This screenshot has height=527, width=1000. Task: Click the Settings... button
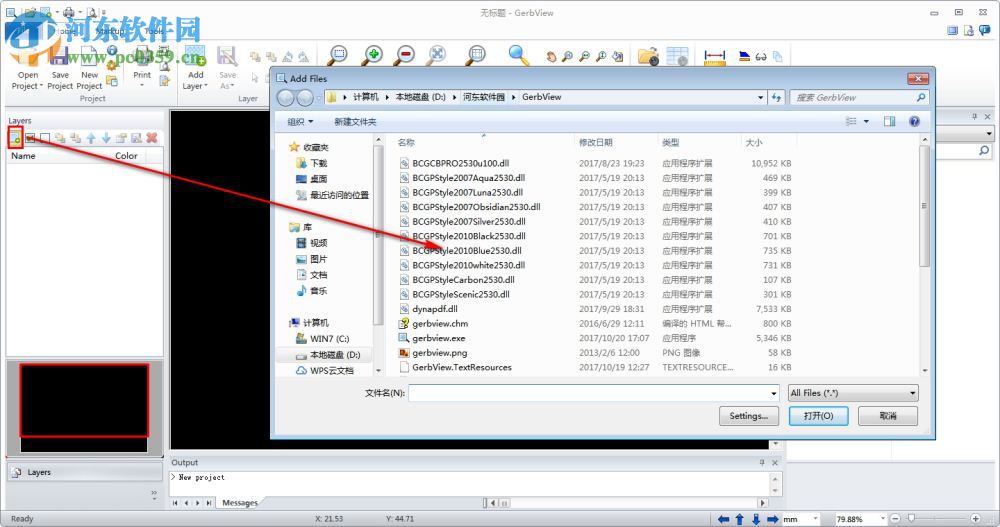click(749, 416)
